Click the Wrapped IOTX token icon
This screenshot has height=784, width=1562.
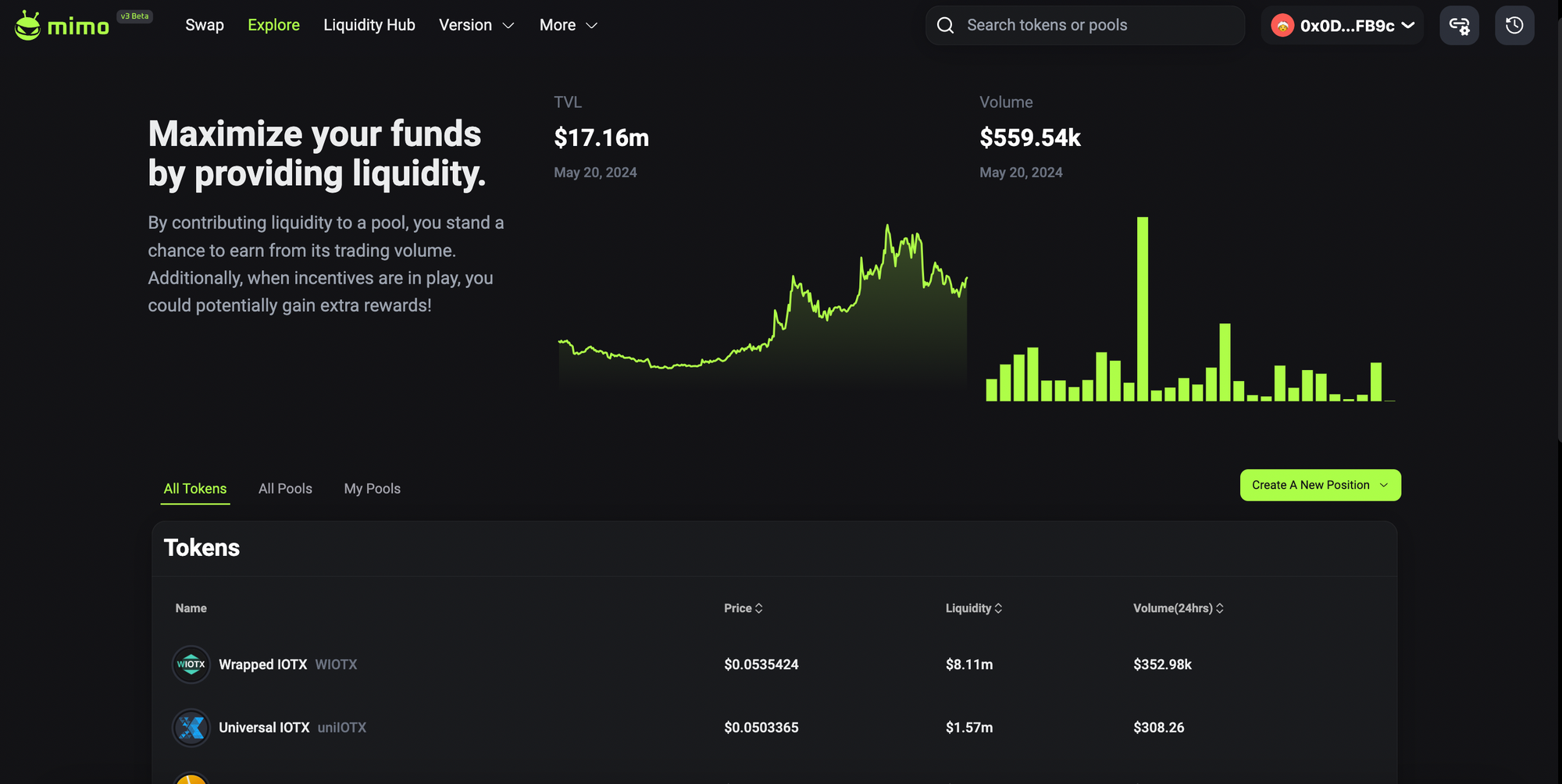click(191, 665)
